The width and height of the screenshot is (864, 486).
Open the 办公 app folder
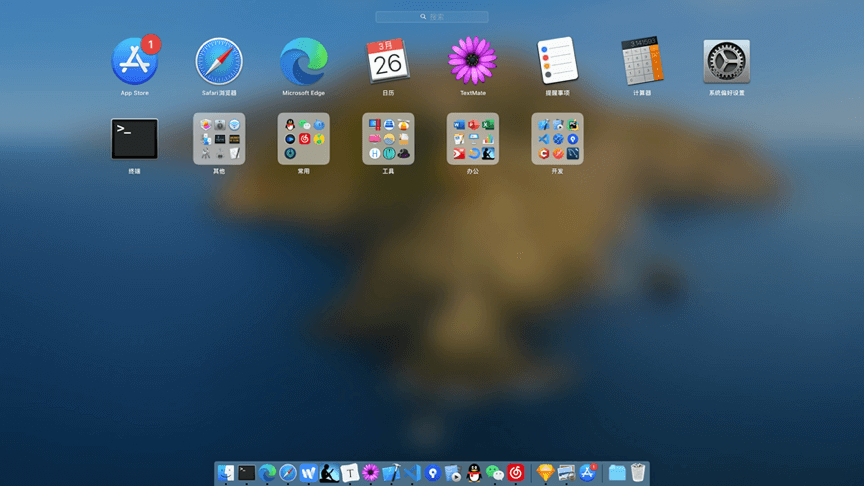click(x=473, y=139)
